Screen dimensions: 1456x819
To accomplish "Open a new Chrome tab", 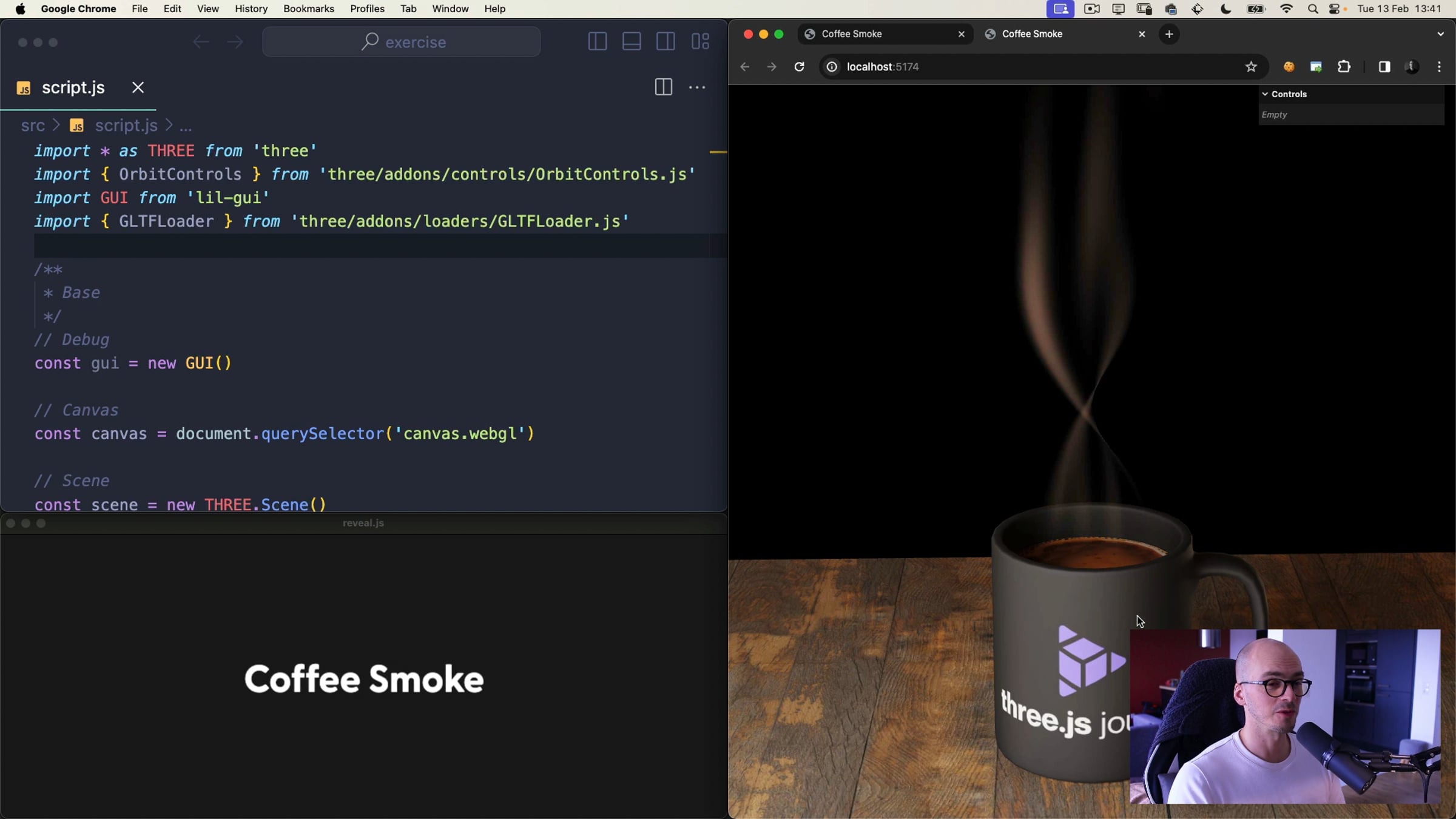I will click(x=1169, y=34).
